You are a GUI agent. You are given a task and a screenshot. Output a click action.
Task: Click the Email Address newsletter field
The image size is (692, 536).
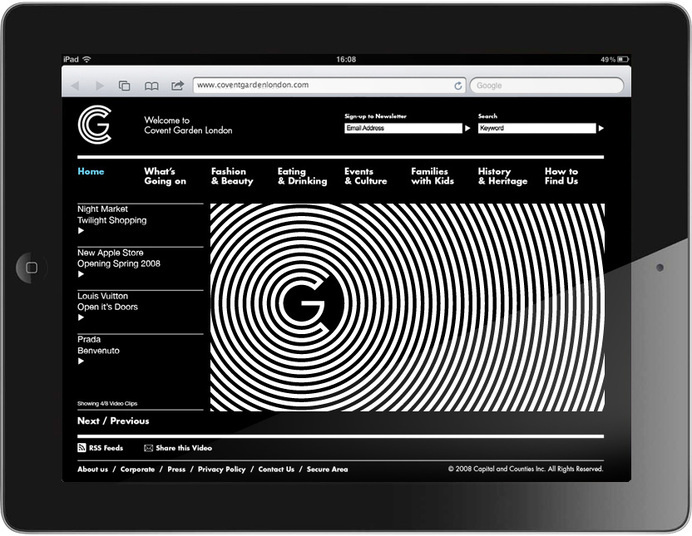[403, 128]
